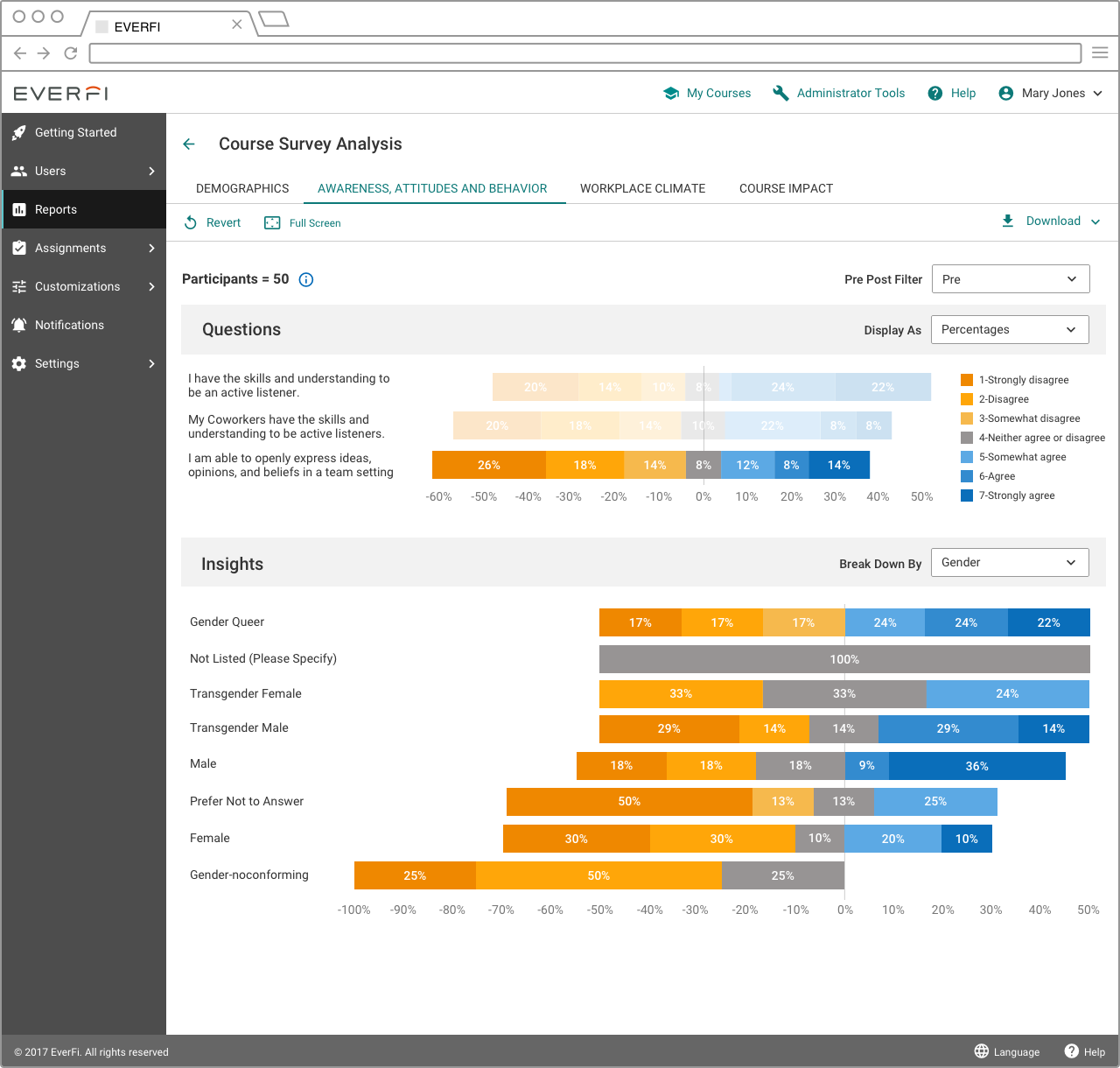Click the Revert button label
The height and width of the screenshot is (1068, 1120).
click(223, 223)
